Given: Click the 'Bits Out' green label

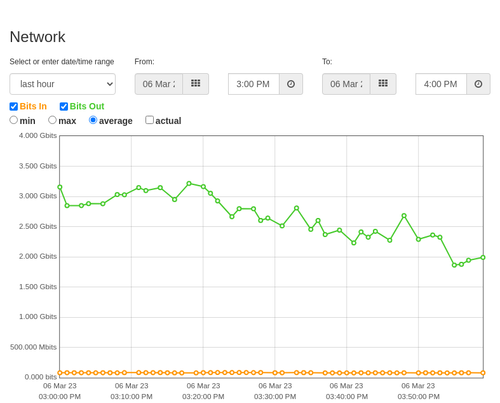Looking at the screenshot, I should (x=87, y=106).
